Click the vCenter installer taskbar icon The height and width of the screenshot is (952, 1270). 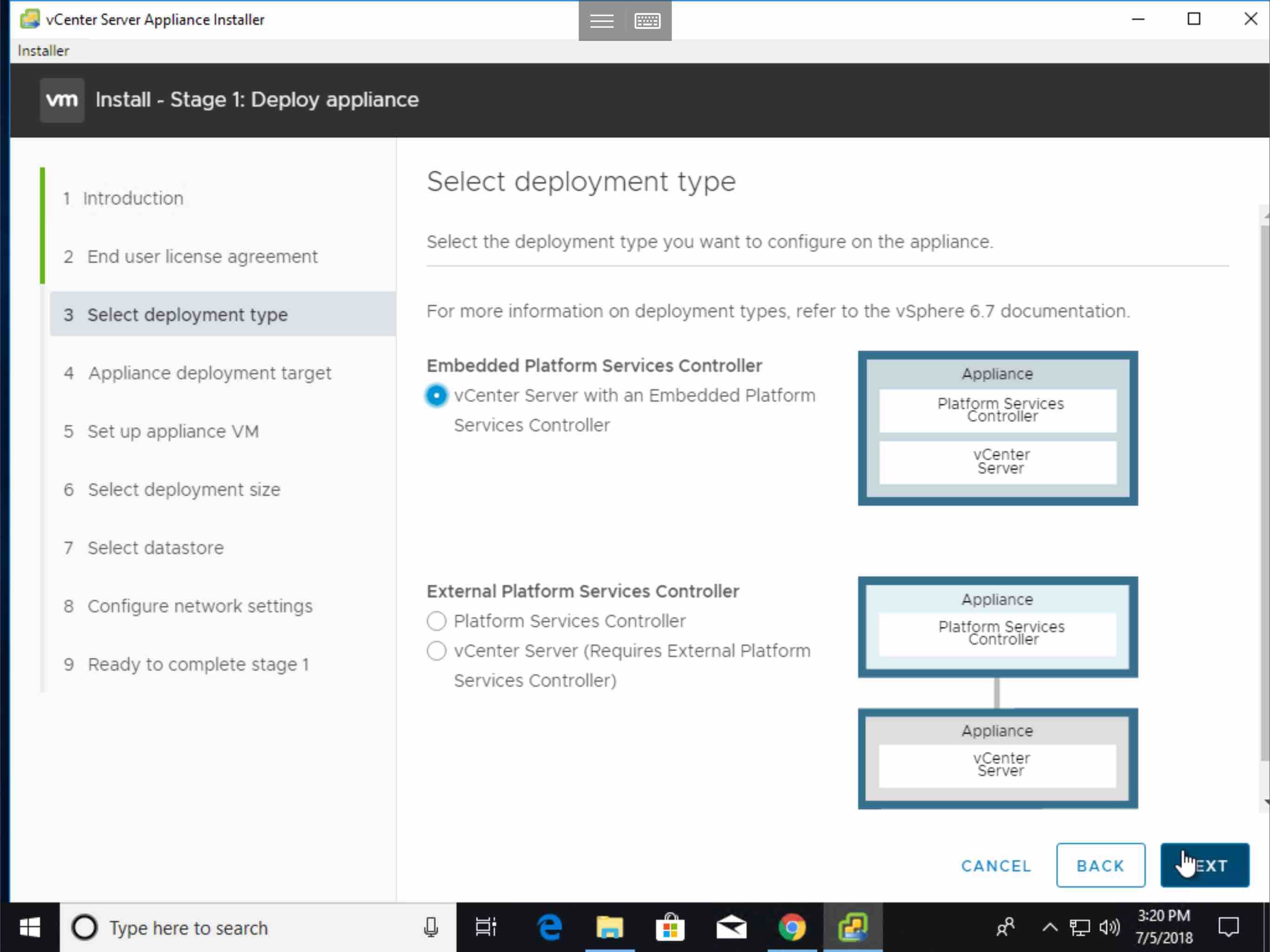tap(853, 927)
